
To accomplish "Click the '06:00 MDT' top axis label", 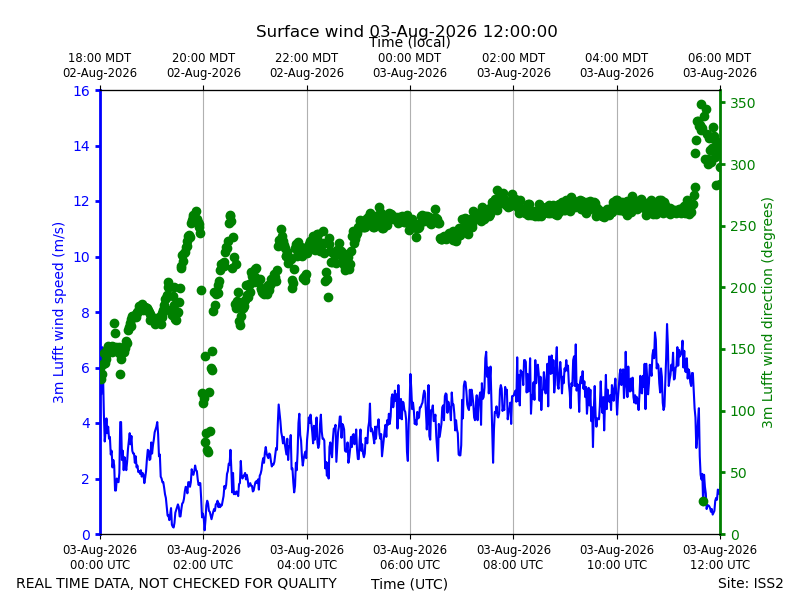I will [x=719, y=58].
